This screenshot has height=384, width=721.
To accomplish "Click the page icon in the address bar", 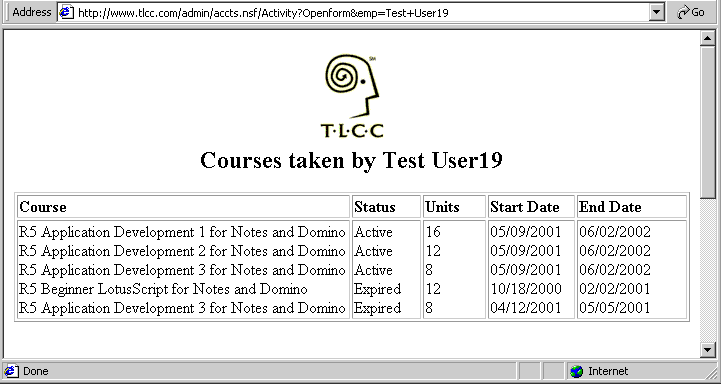I will (67, 12).
